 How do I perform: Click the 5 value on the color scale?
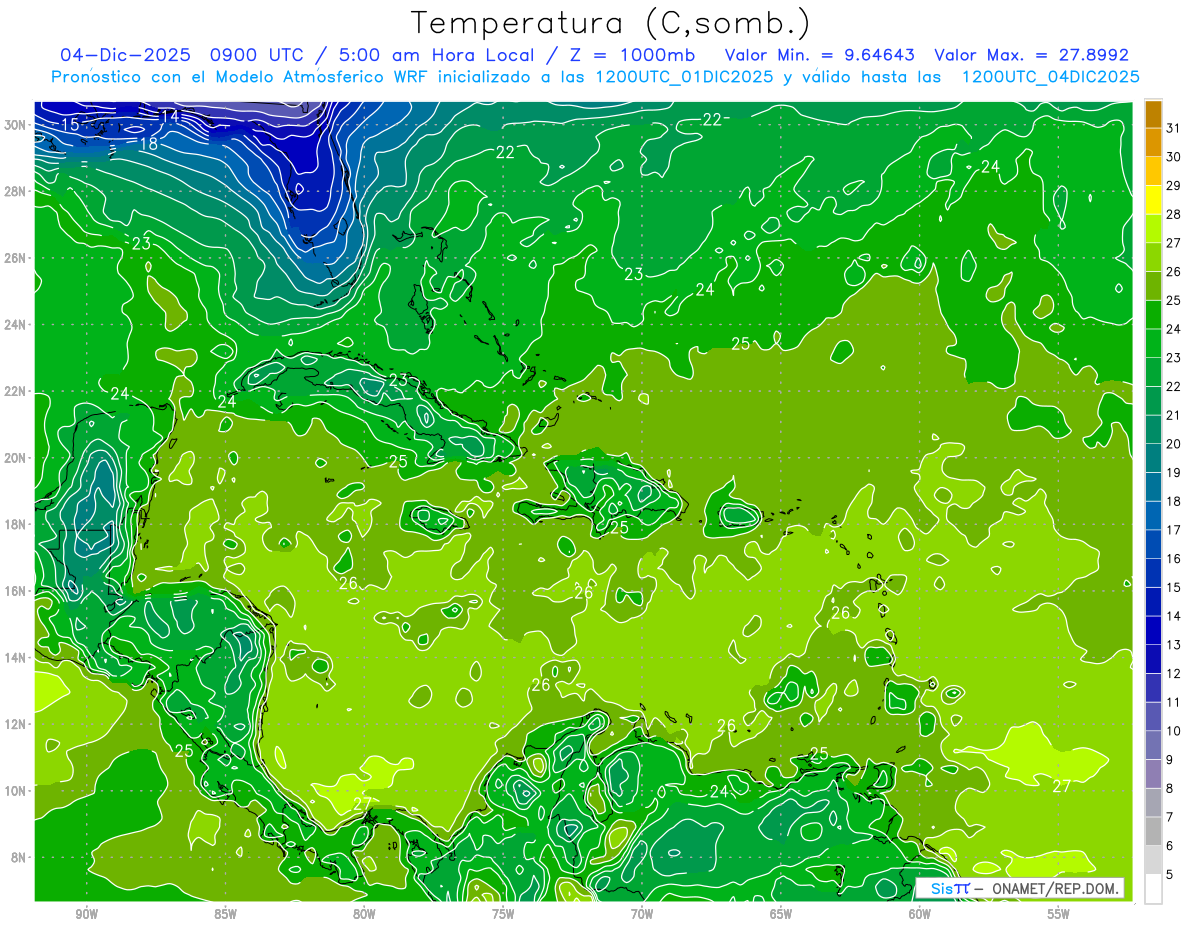coord(1171,875)
